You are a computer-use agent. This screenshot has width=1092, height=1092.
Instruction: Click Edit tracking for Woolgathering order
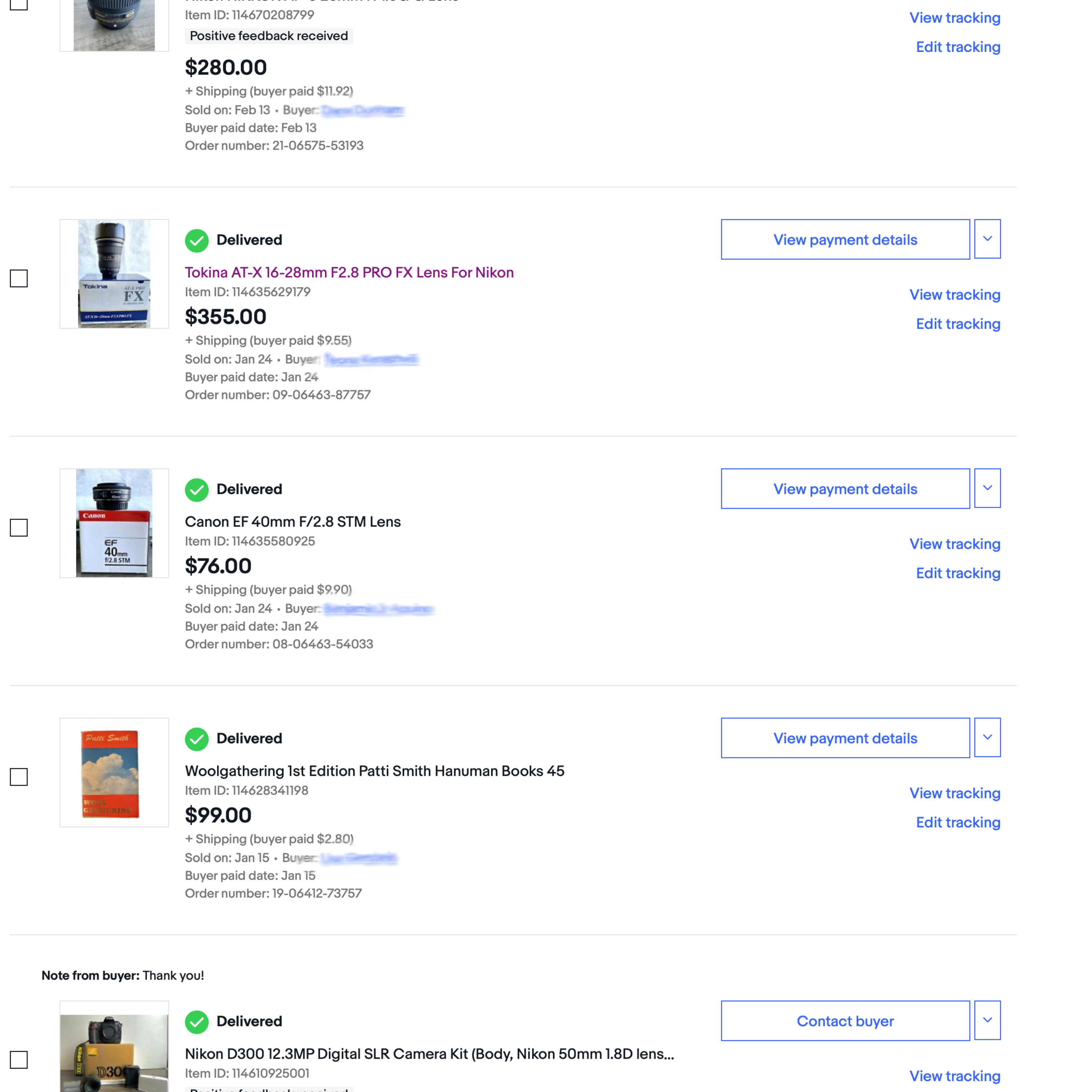(x=958, y=822)
